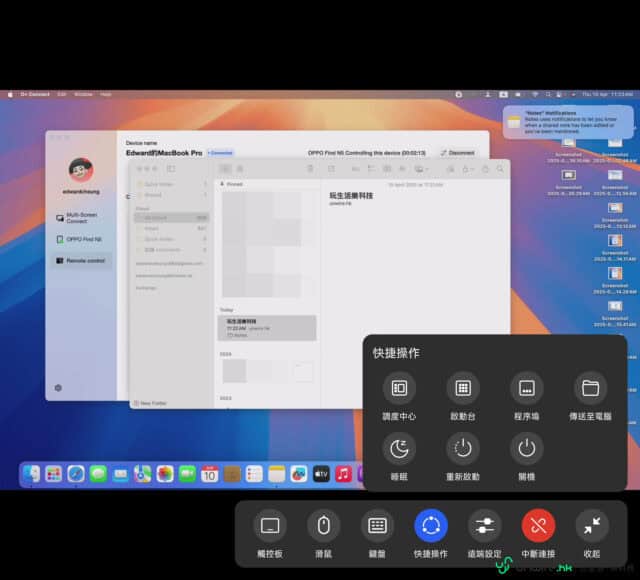Open the keyboard (鍵盤) input

[377, 526]
